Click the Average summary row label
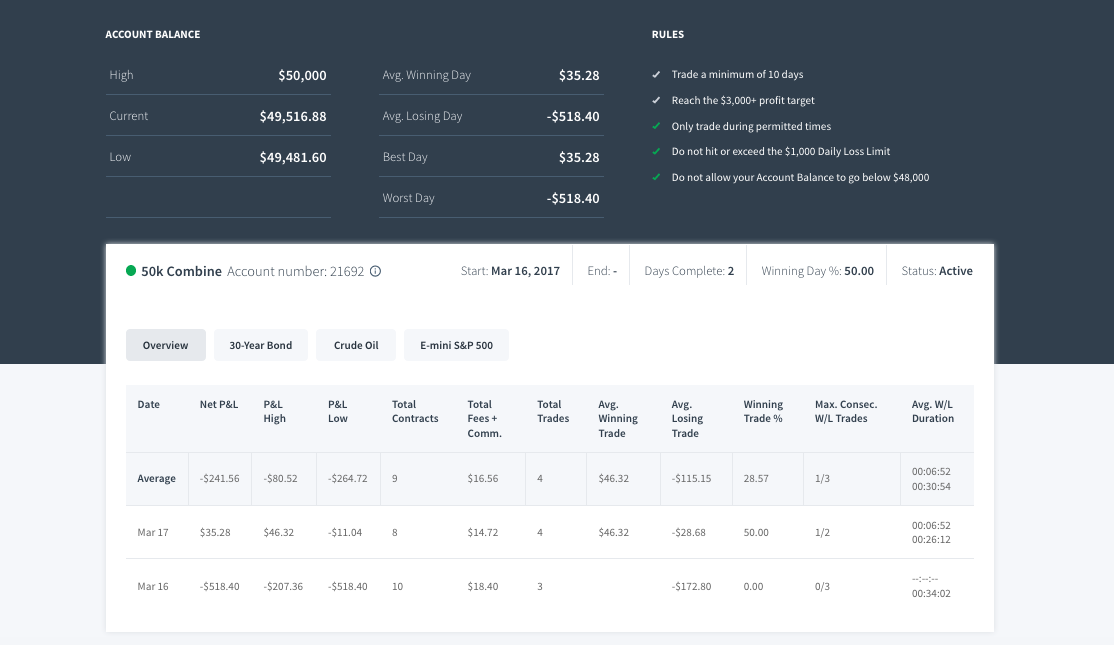This screenshot has height=645, width=1114. click(156, 478)
